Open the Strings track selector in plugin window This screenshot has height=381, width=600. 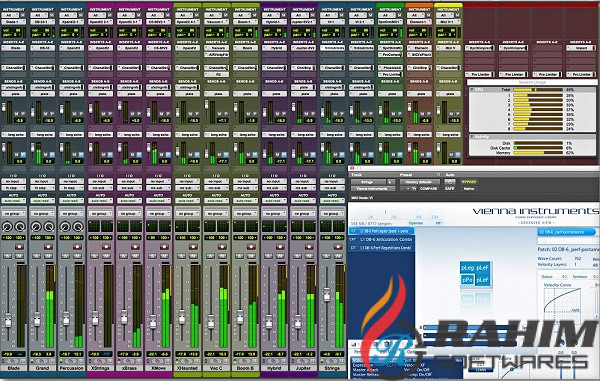tap(369, 182)
